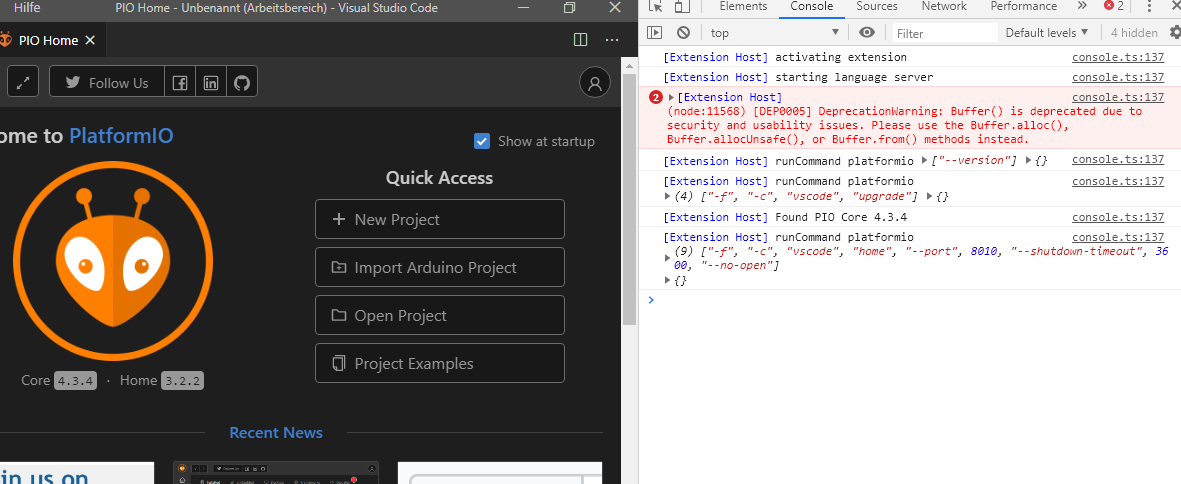Open the Hilfe menu
The height and width of the screenshot is (484, 1181).
[27, 8]
